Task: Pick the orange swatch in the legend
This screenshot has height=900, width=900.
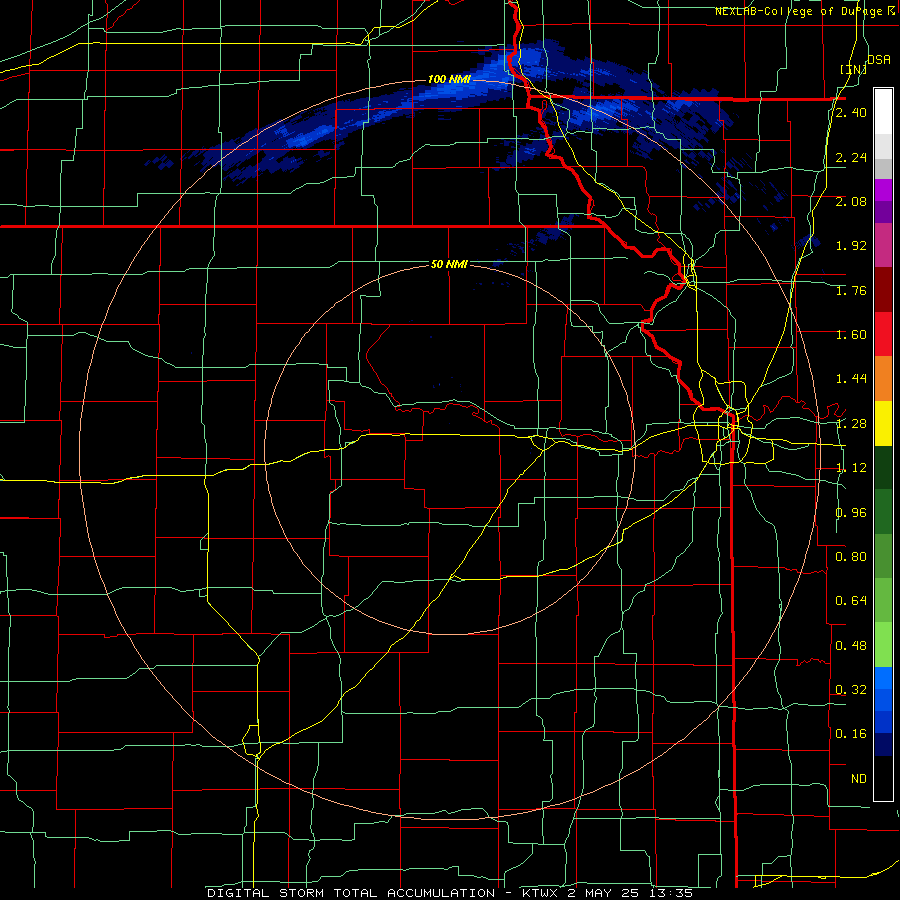Action: click(x=883, y=378)
